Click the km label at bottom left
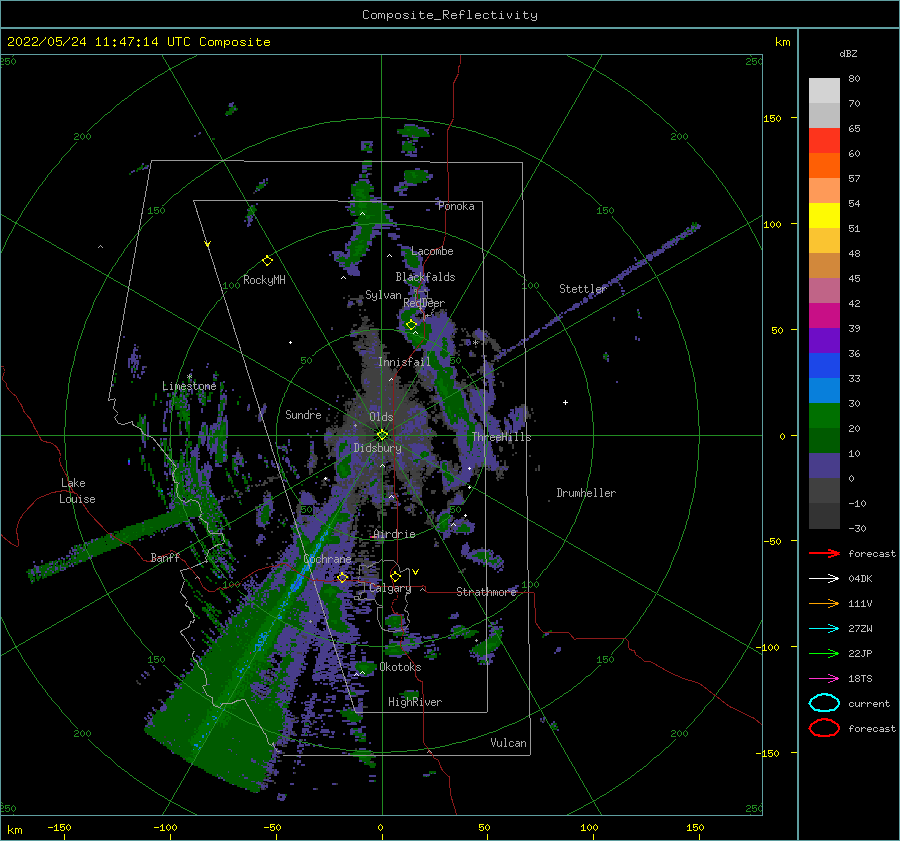Image resolution: width=900 pixels, height=841 pixels. point(14,830)
